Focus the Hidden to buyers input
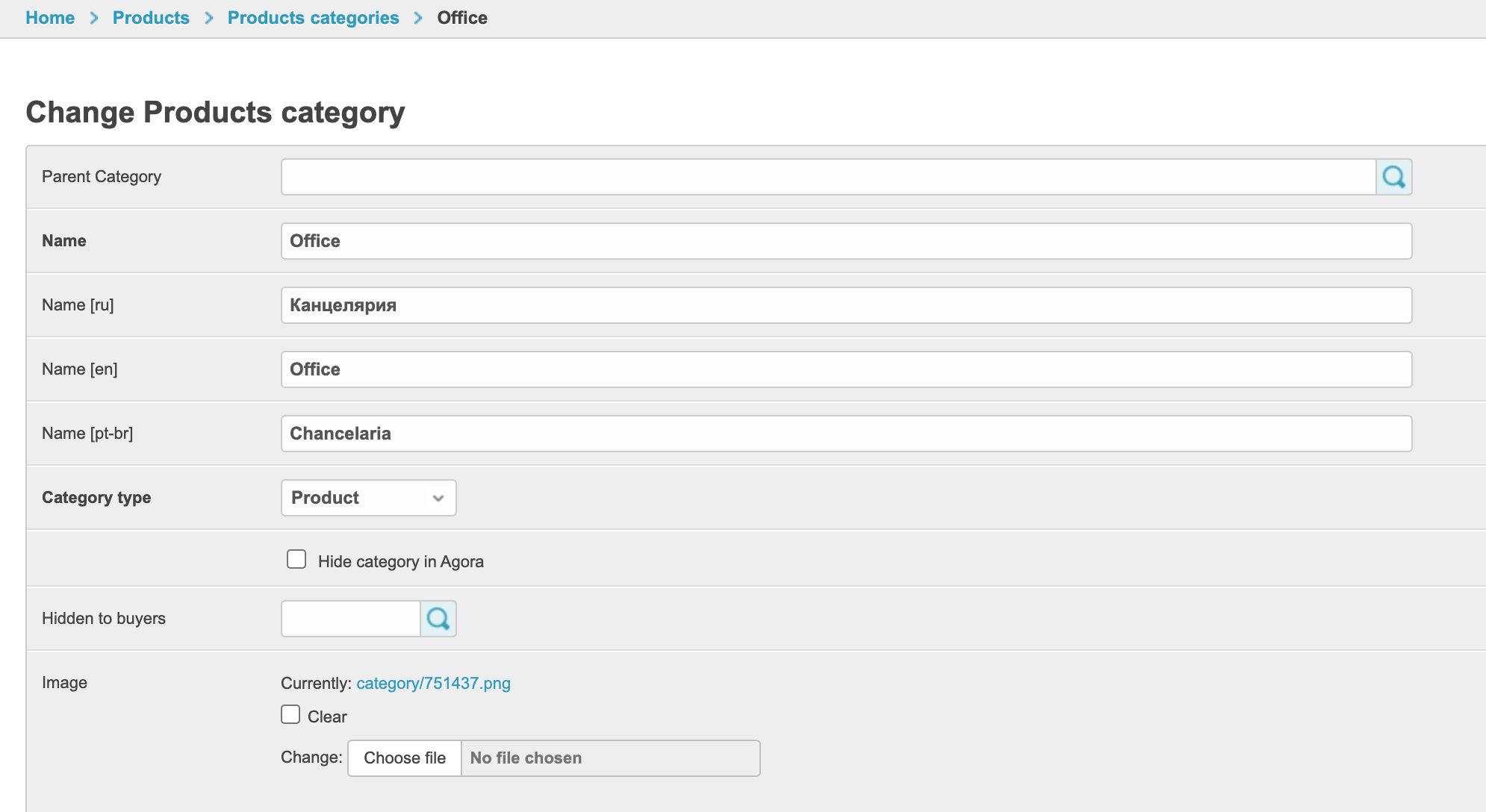1486x812 pixels. pyautogui.click(x=350, y=619)
